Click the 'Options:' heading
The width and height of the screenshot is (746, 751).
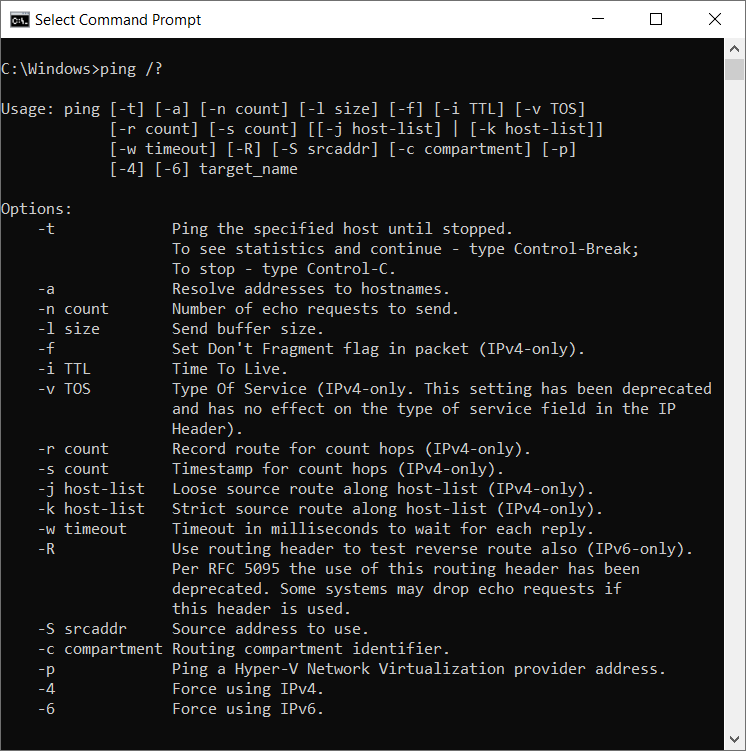coord(36,209)
